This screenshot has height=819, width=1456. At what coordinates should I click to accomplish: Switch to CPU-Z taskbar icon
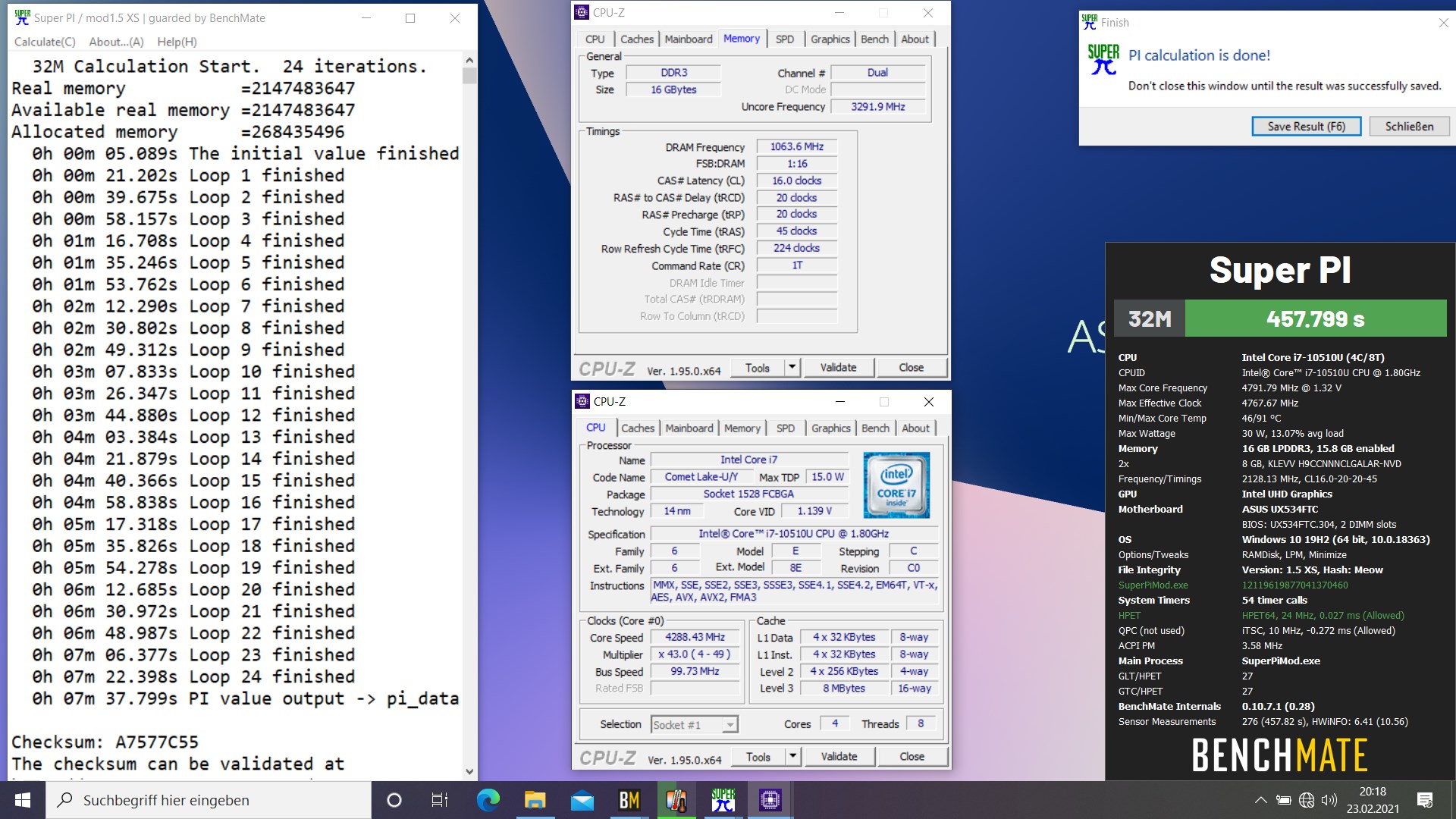point(770,800)
